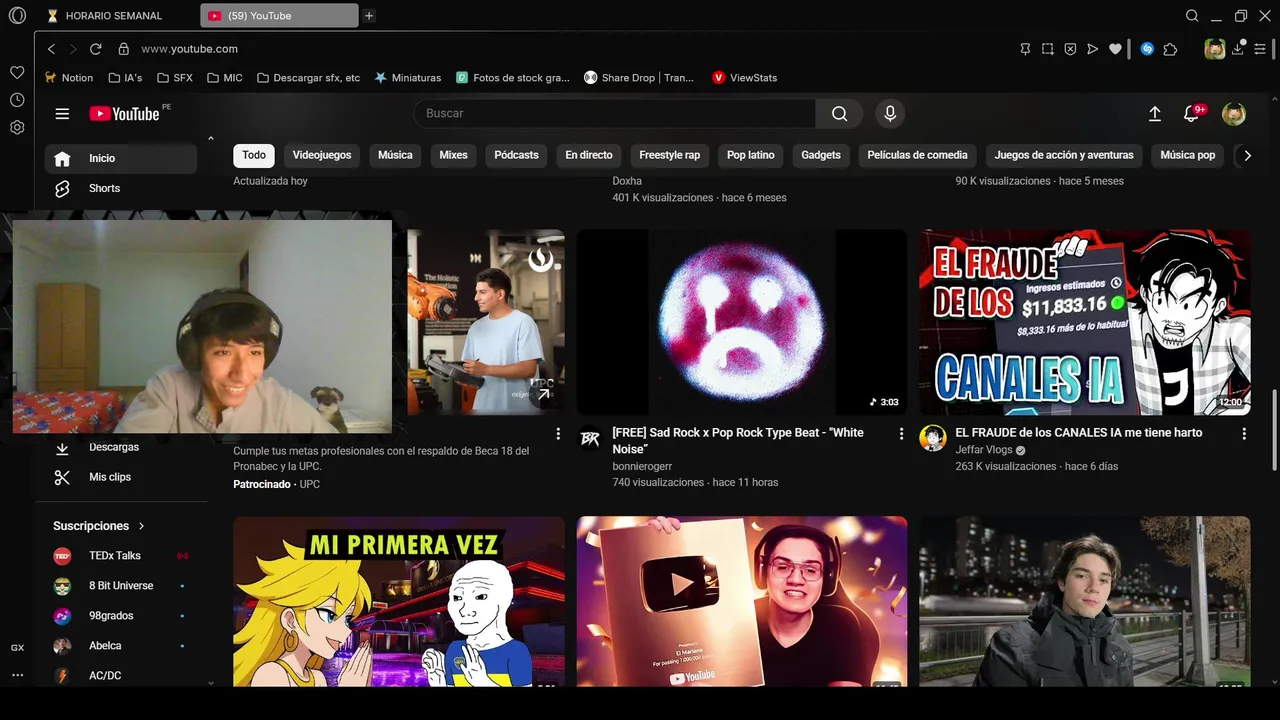Open Shorts in YouTube sidebar
Image resolution: width=1280 pixels, height=720 pixels.
click(x=121, y=188)
